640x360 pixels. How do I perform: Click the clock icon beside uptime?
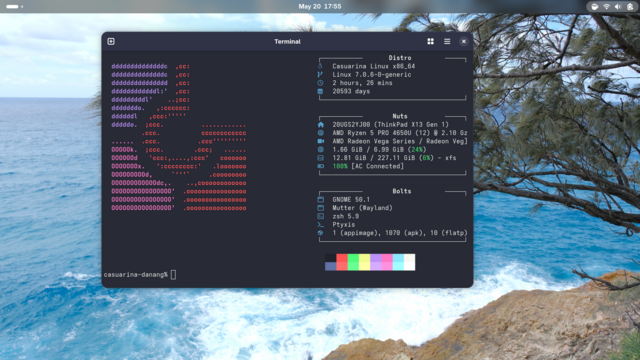pyautogui.click(x=320, y=83)
